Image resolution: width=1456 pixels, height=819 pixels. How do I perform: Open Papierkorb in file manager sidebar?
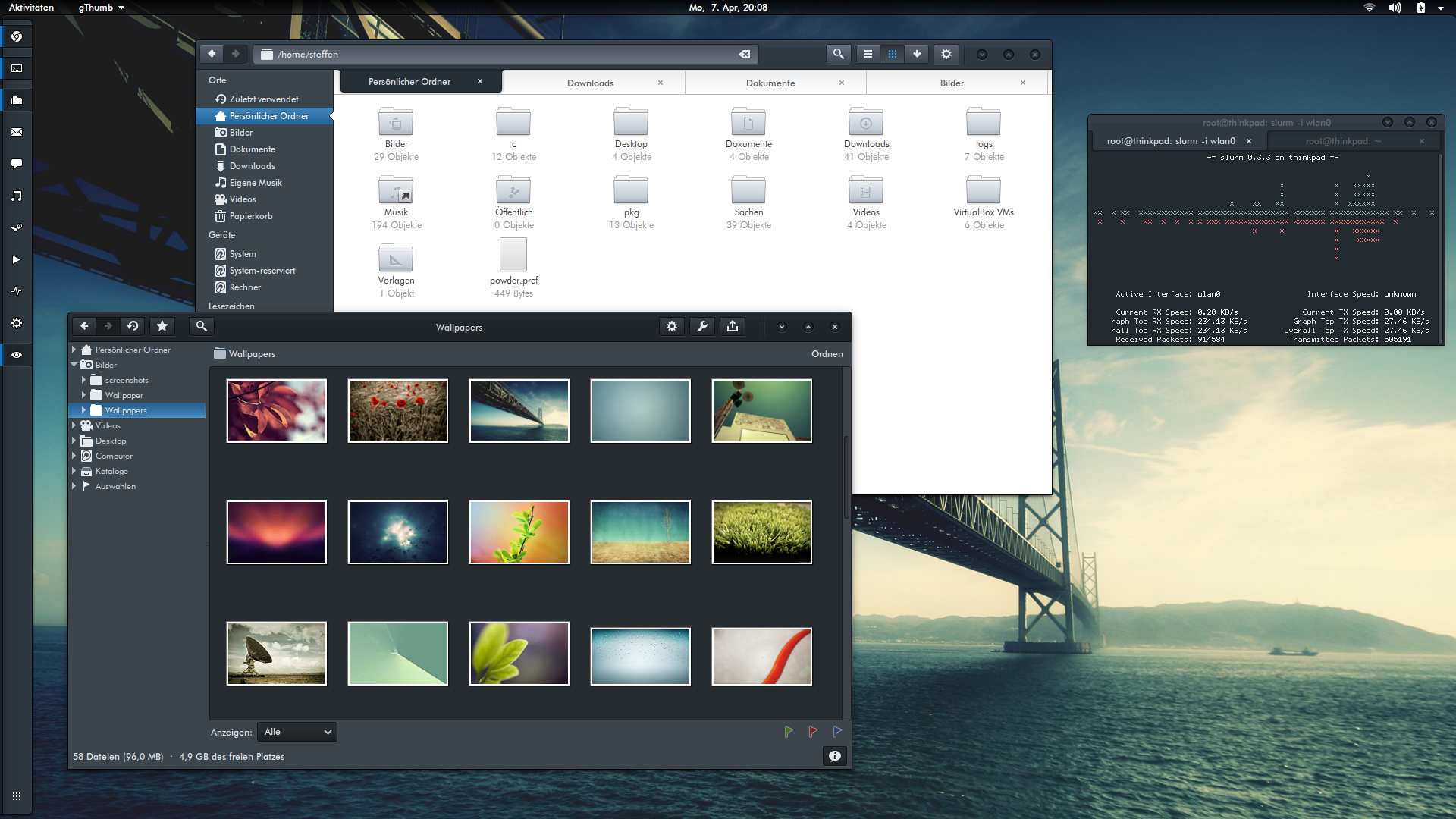pyautogui.click(x=264, y=216)
